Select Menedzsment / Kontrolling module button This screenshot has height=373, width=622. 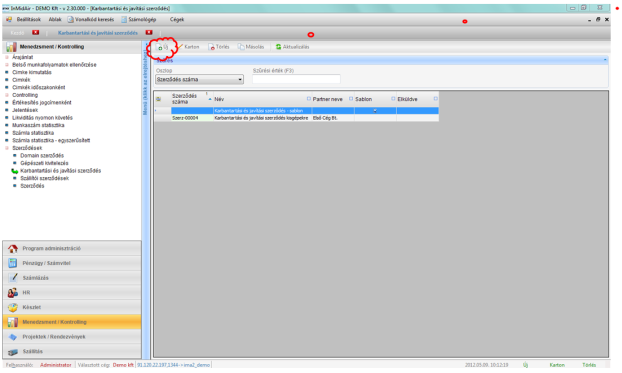(72, 322)
